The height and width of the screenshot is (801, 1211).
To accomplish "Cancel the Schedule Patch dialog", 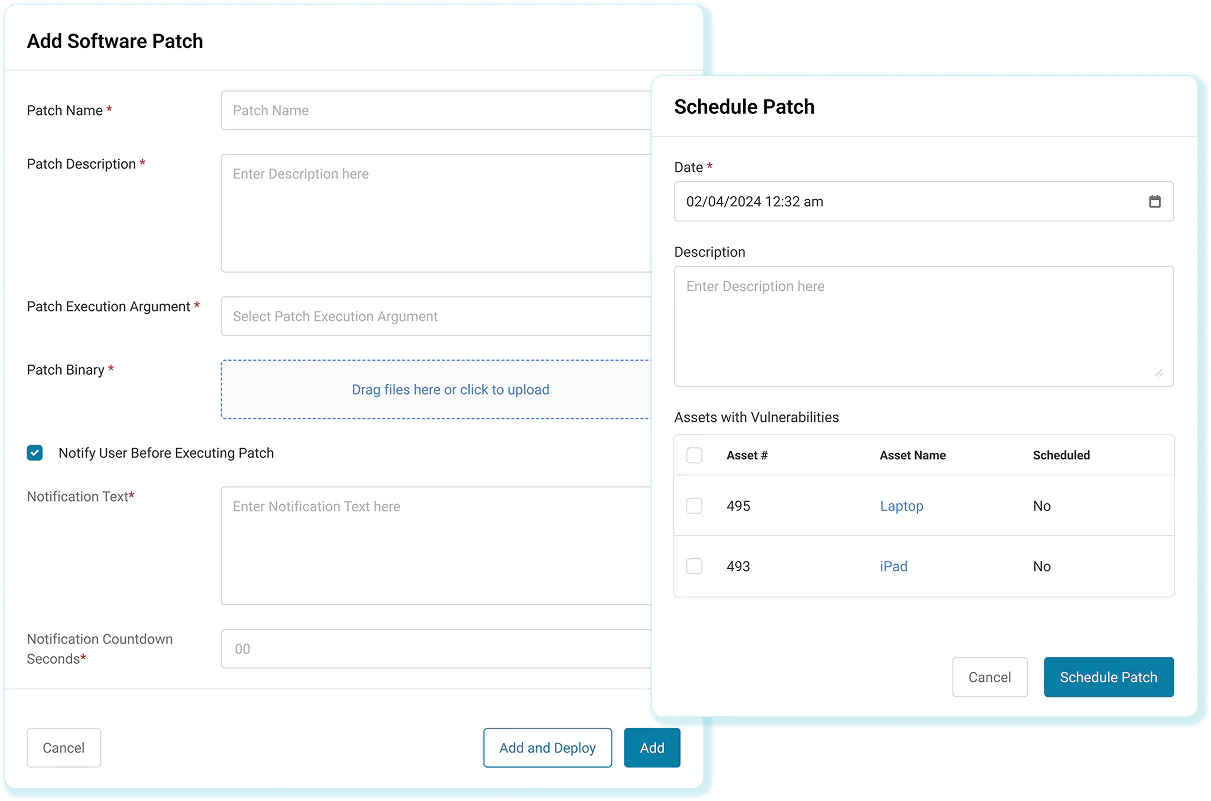I will (x=989, y=677).
